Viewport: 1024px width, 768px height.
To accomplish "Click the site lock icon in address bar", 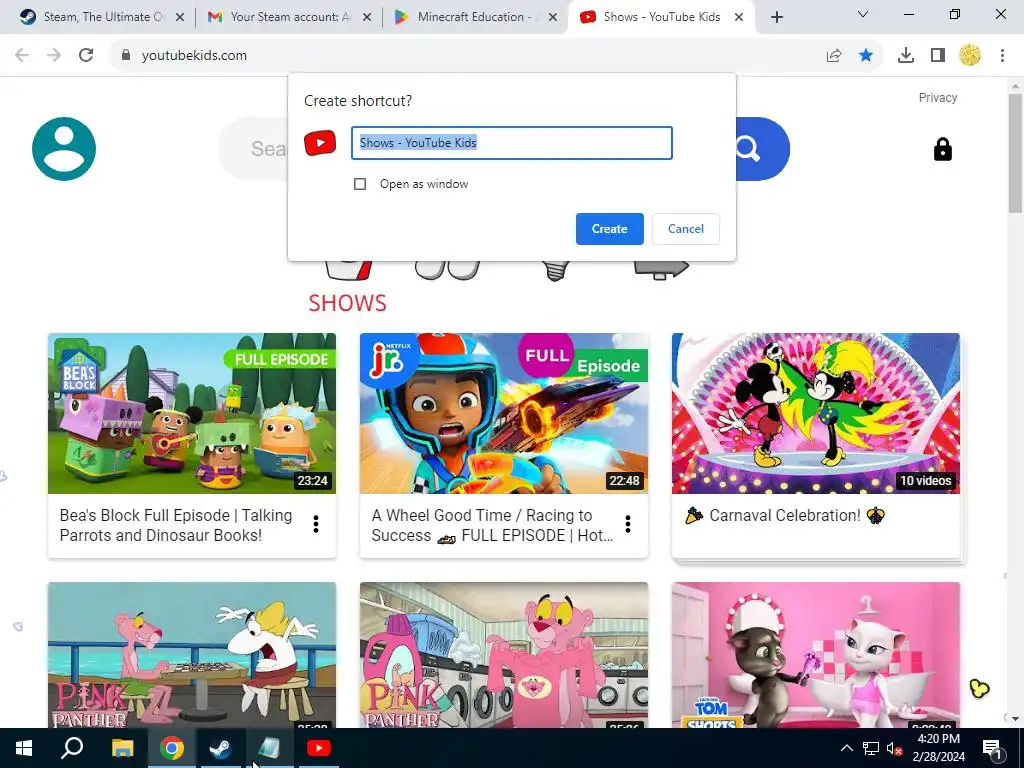I will click(126, 56).
